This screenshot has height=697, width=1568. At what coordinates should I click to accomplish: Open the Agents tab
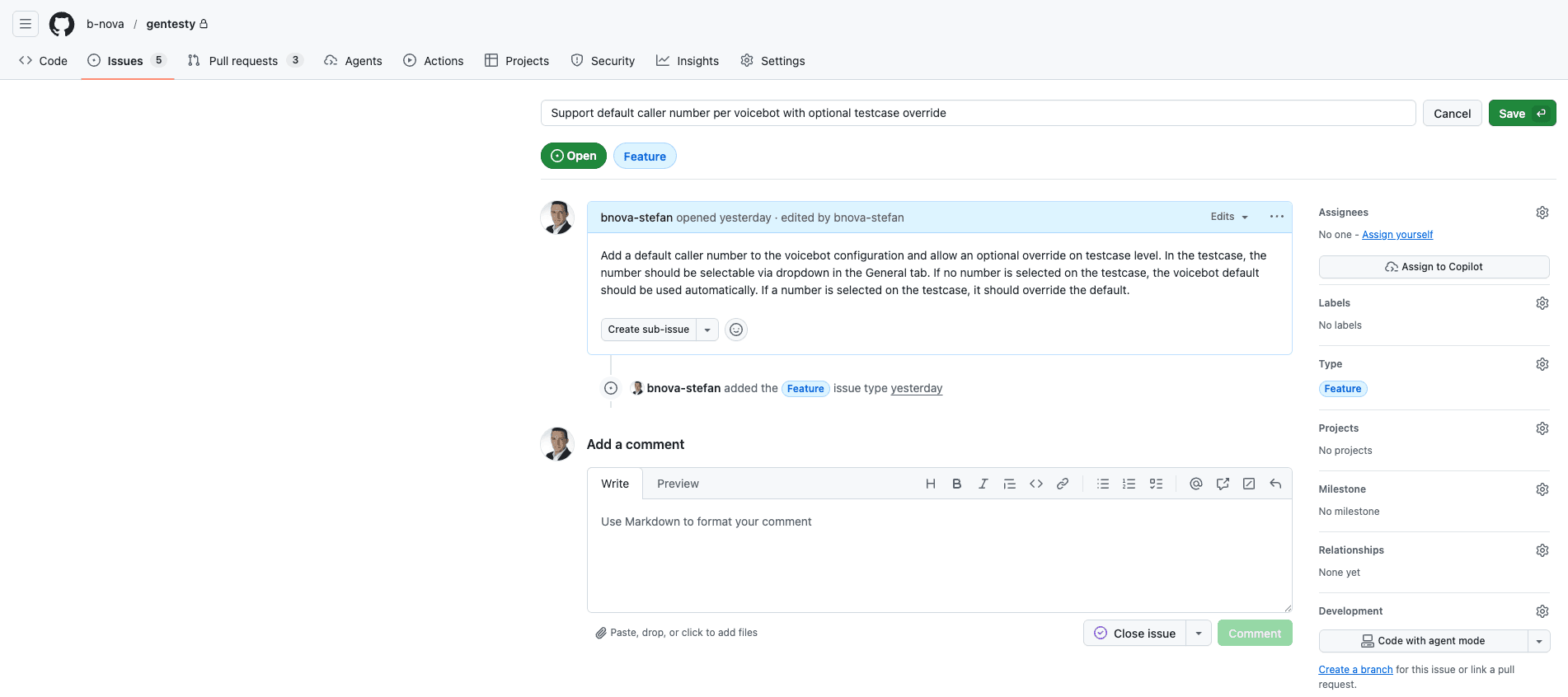(353, 61)
